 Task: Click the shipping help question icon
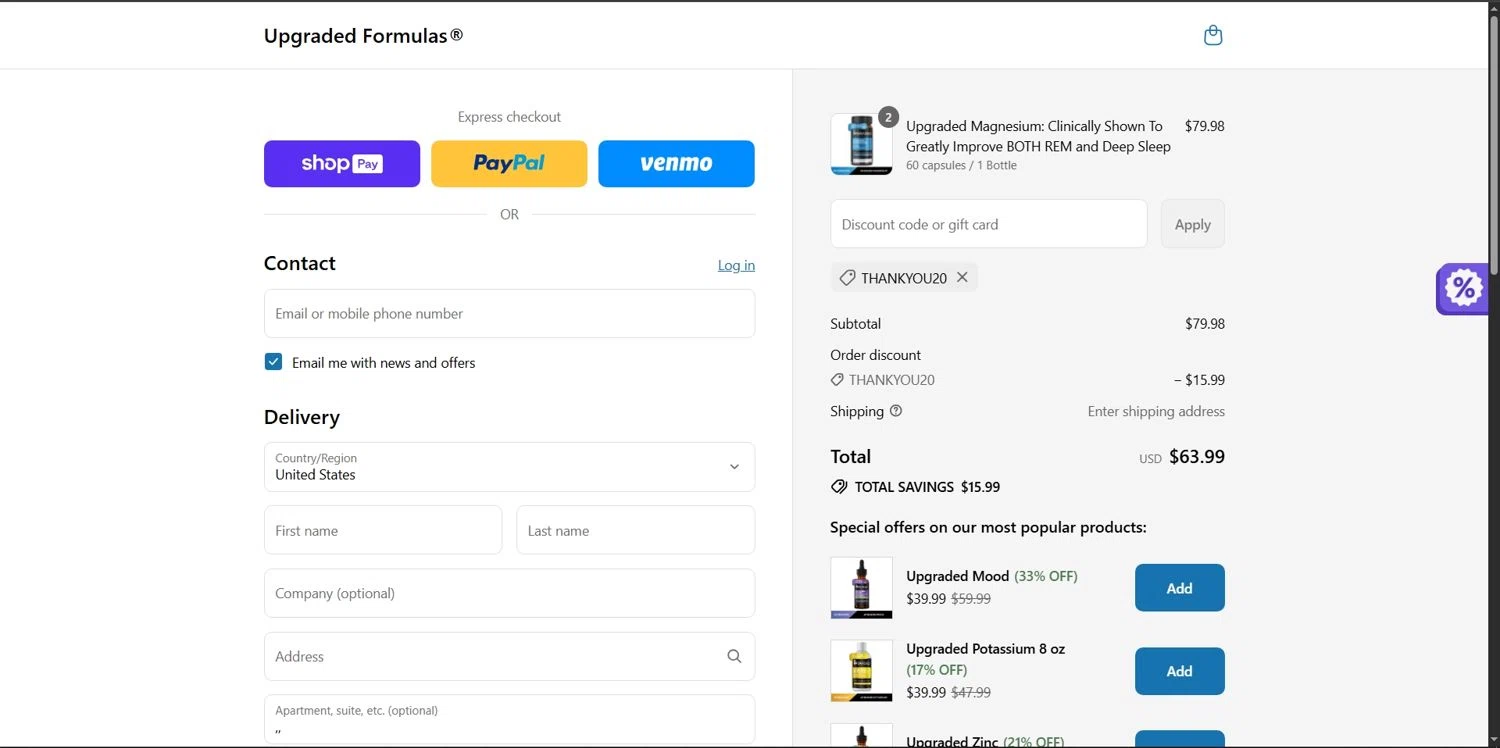(x=896, y=411)
